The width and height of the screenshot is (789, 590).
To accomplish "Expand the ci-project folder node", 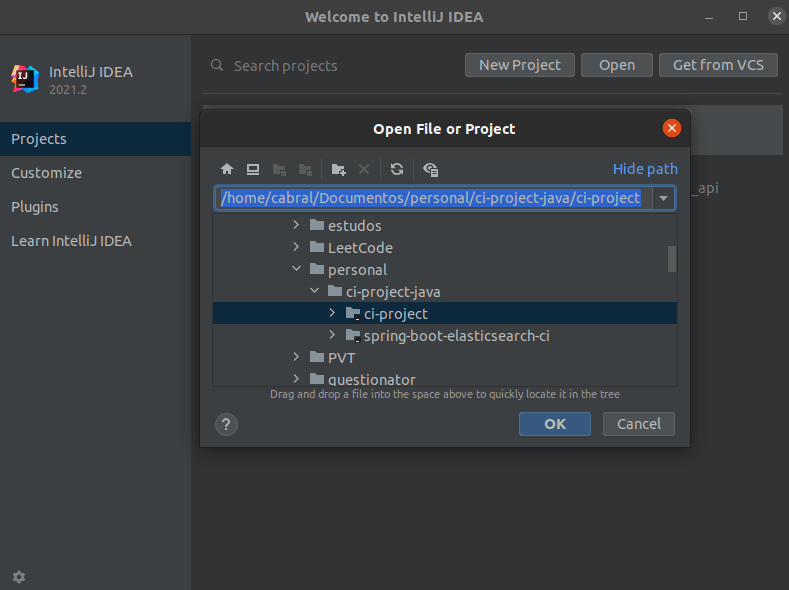I will pyautogui.click(x=332, y=313).
